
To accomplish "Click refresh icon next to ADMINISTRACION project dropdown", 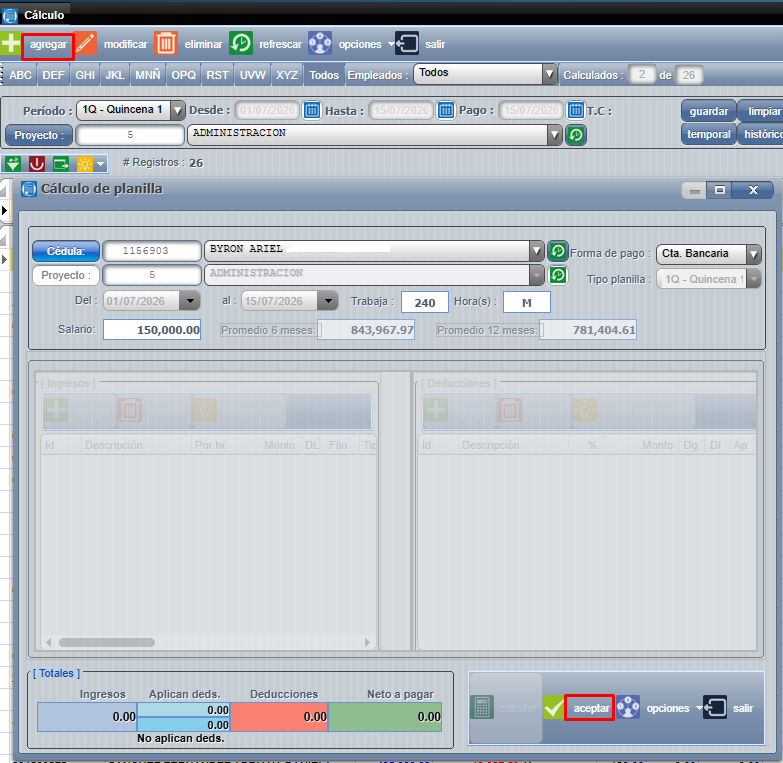I will 576,135.
